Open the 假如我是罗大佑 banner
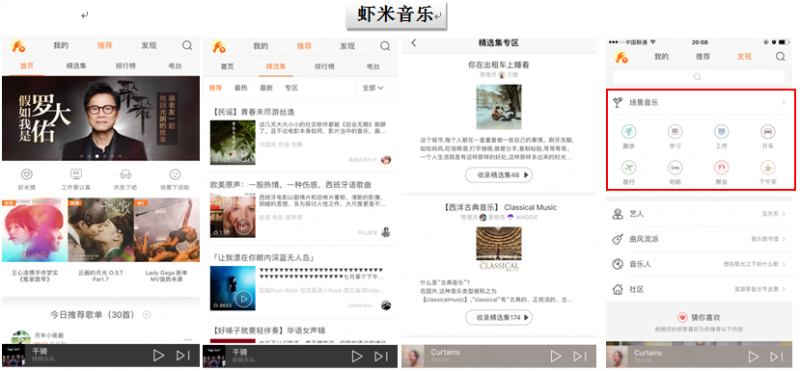 101,118
